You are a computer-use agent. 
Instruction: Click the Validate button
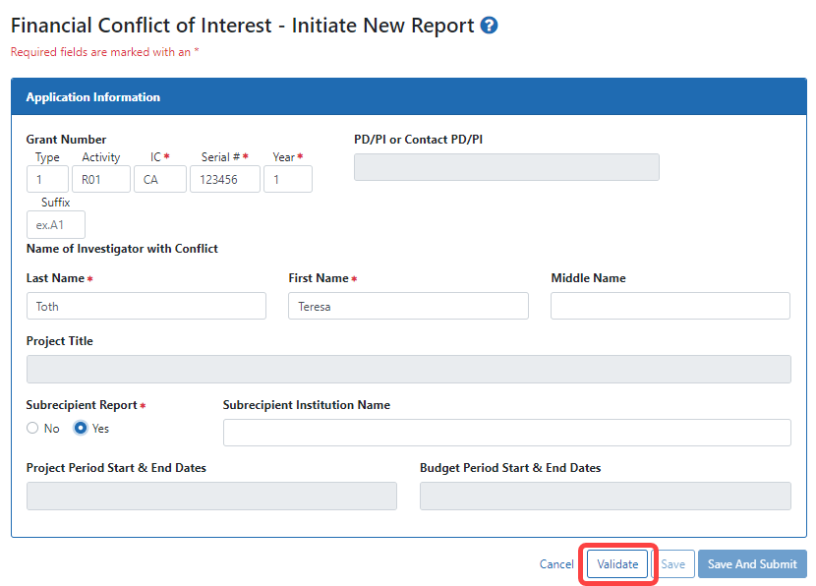pos(617,564)
